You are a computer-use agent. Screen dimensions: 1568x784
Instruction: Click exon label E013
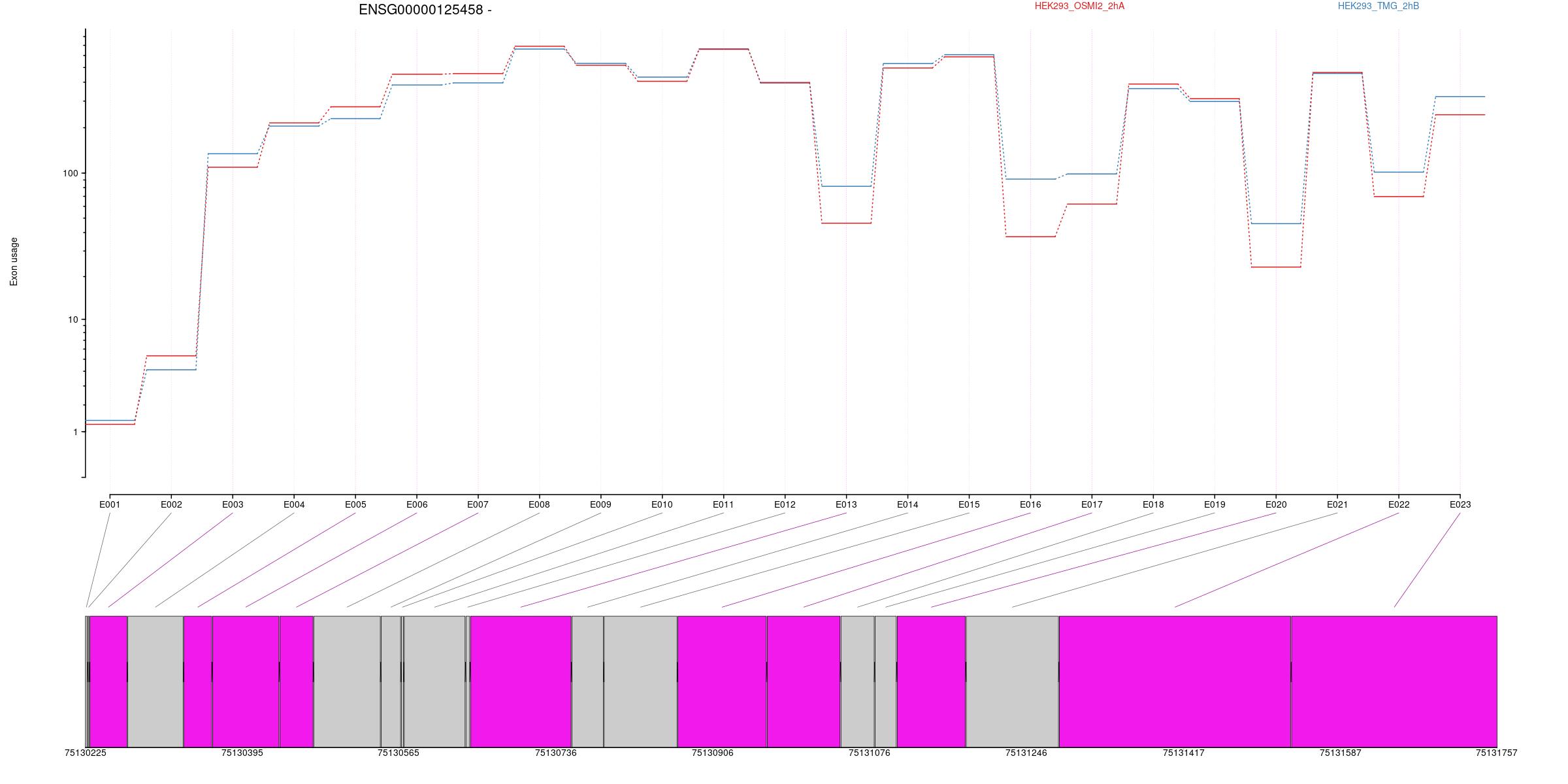(x=846, y=504)
